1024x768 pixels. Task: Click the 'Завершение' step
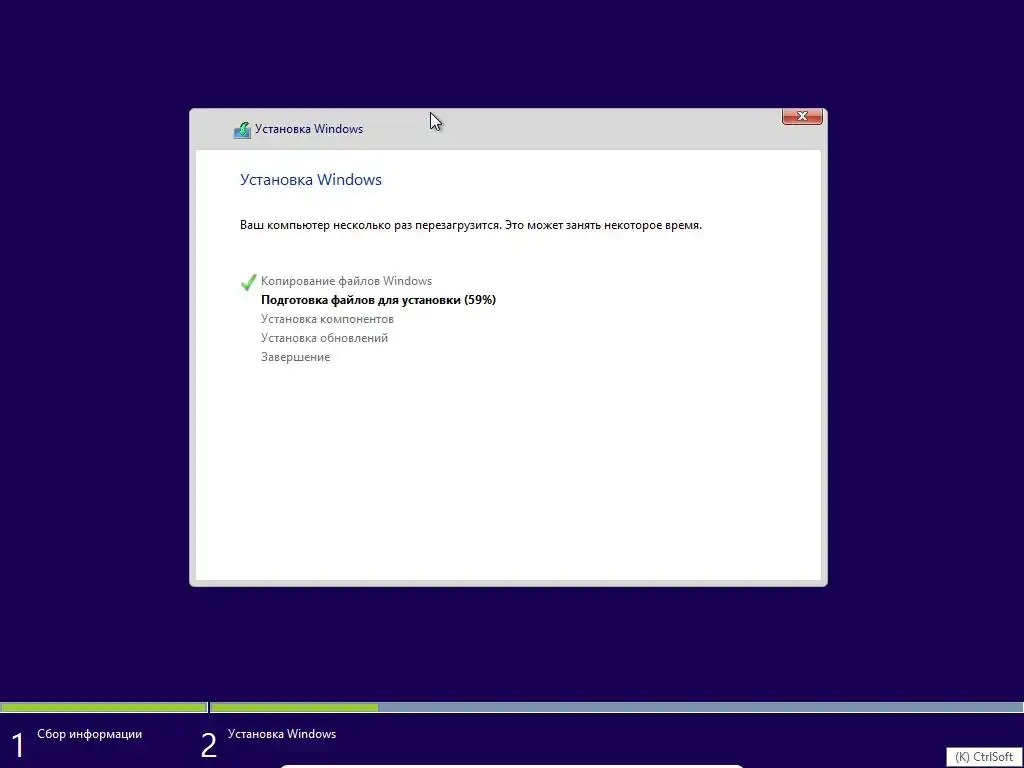(295, 357)
